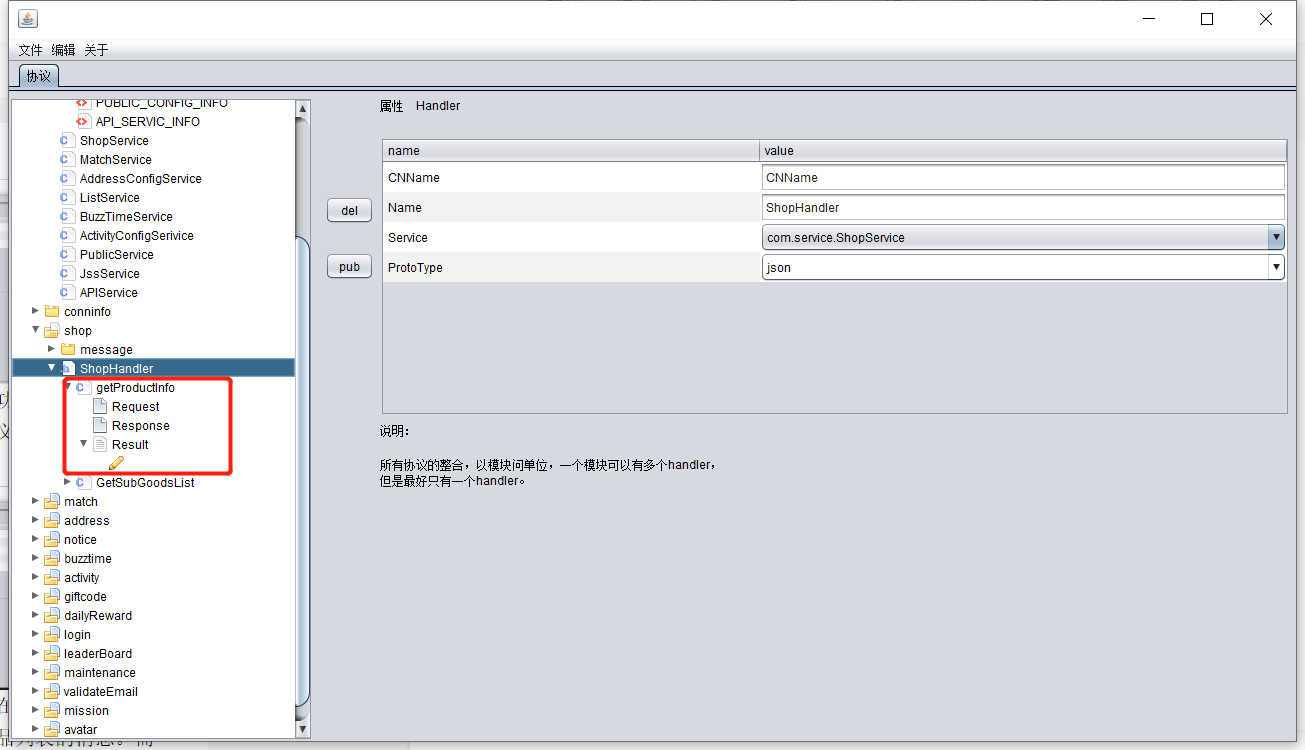The image size is (1305, 750).
Task: Select the avatar tree item
Action: [x=81, y=730]
